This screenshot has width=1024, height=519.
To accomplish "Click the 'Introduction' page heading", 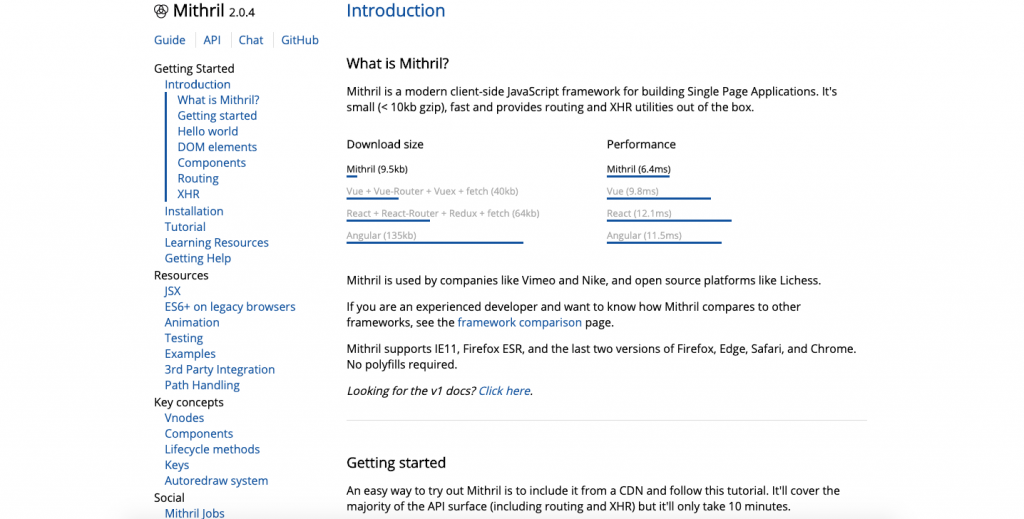I will (396, 10).
